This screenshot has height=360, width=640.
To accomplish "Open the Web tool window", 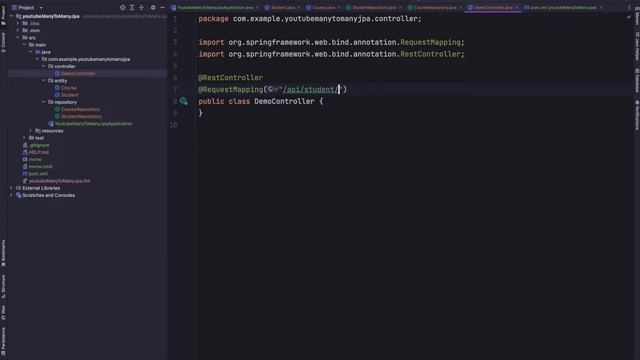I will 3,312.
